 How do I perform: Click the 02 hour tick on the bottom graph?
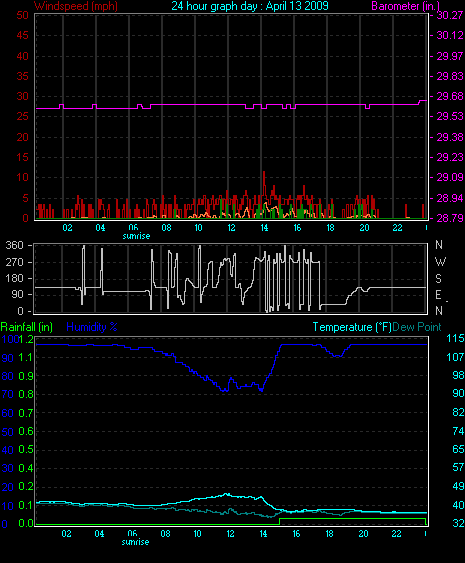click(x=66, y=534)
